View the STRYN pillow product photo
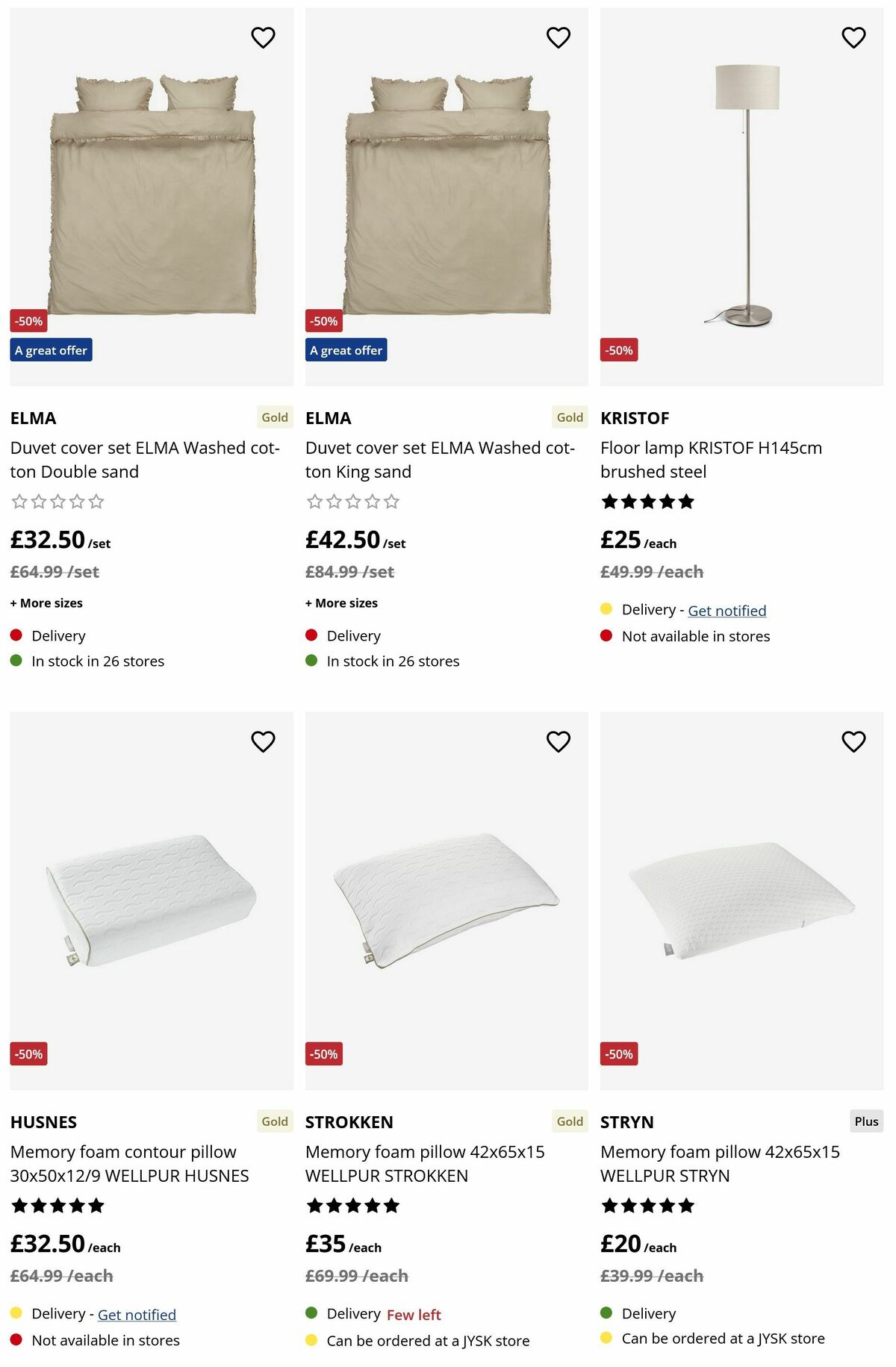Viewport: 896px width, 1367px height. 741,900
